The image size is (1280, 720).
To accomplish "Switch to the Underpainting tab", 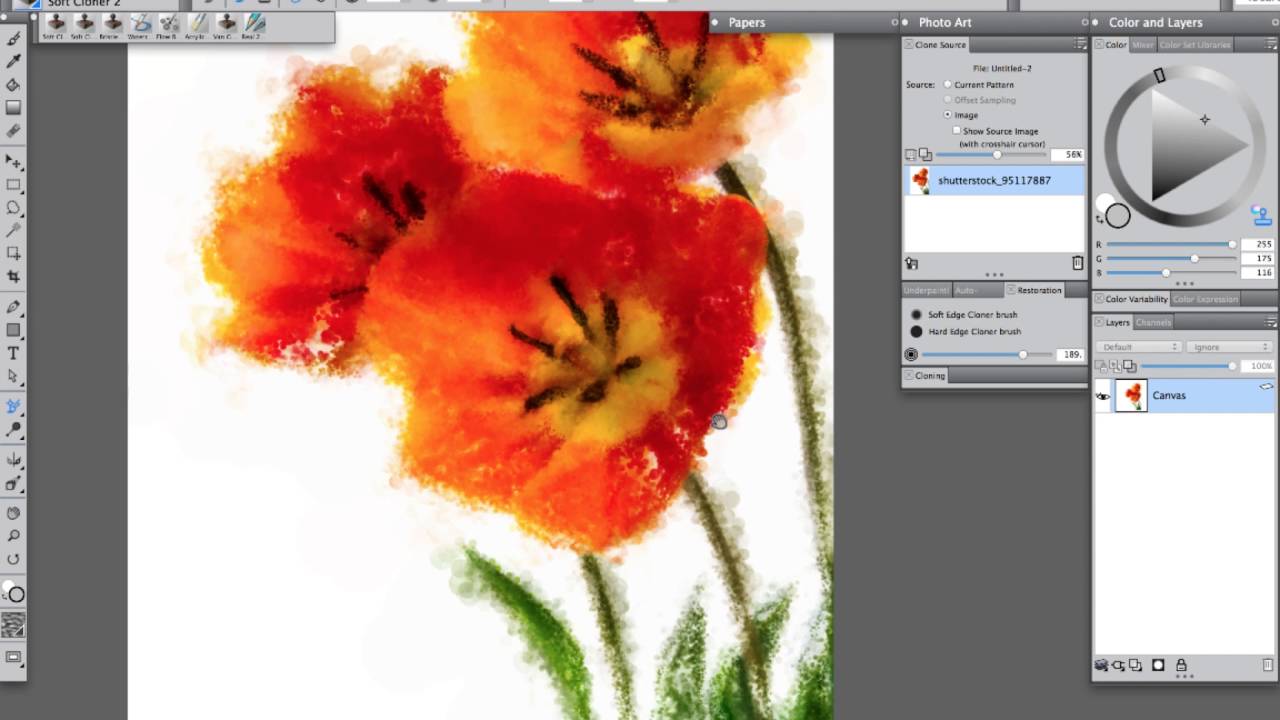I will click(926, 290).
